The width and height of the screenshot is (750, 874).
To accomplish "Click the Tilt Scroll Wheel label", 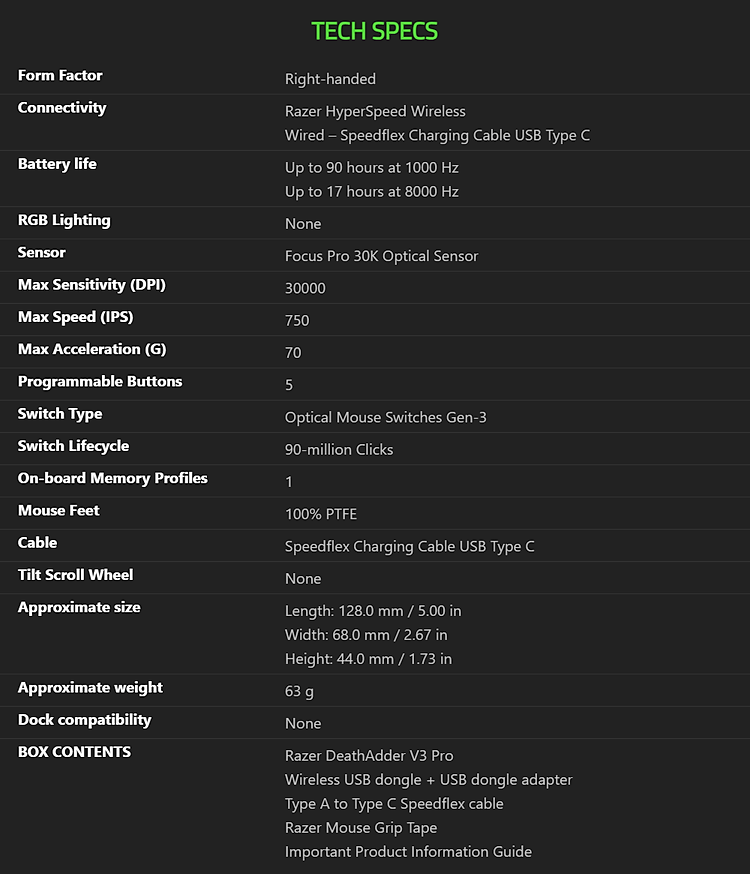I will coord(75,575).
